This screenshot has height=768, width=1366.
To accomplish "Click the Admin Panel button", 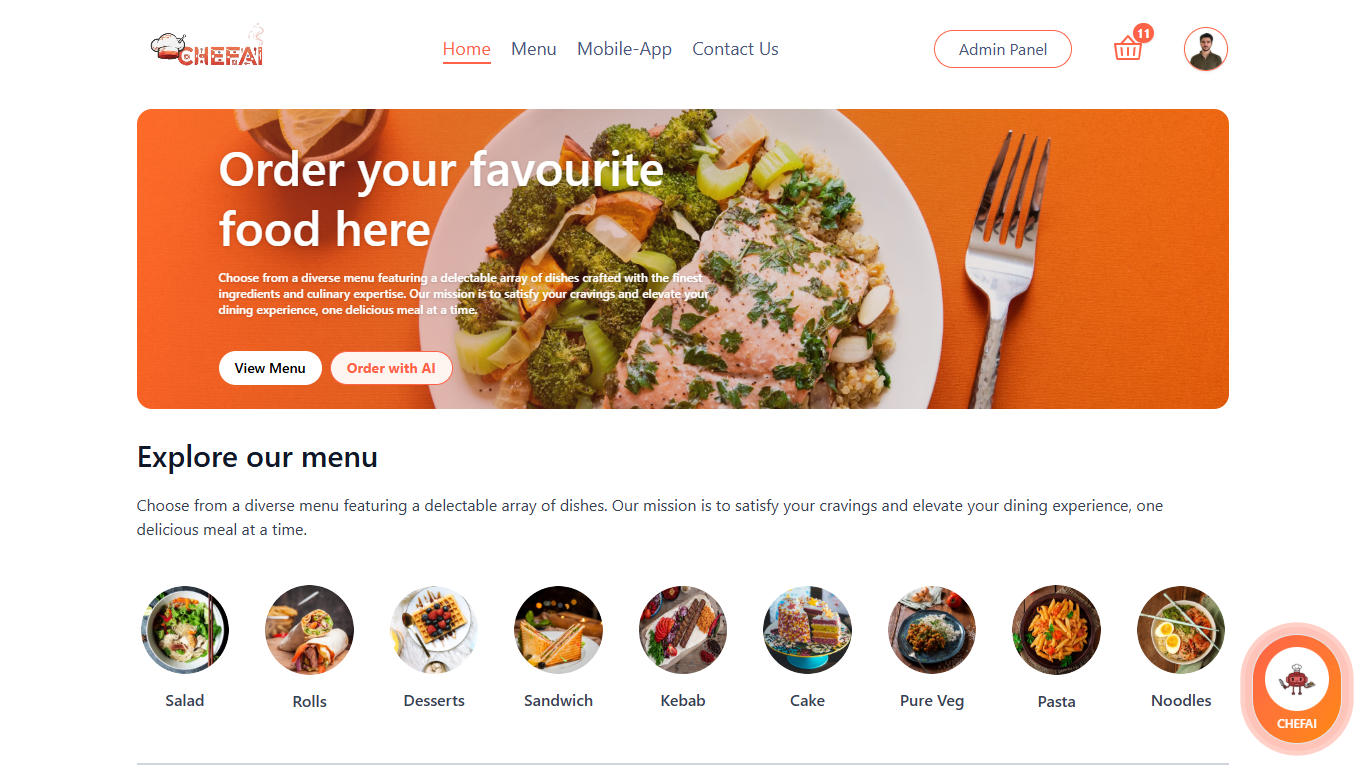I will 1003,49.
